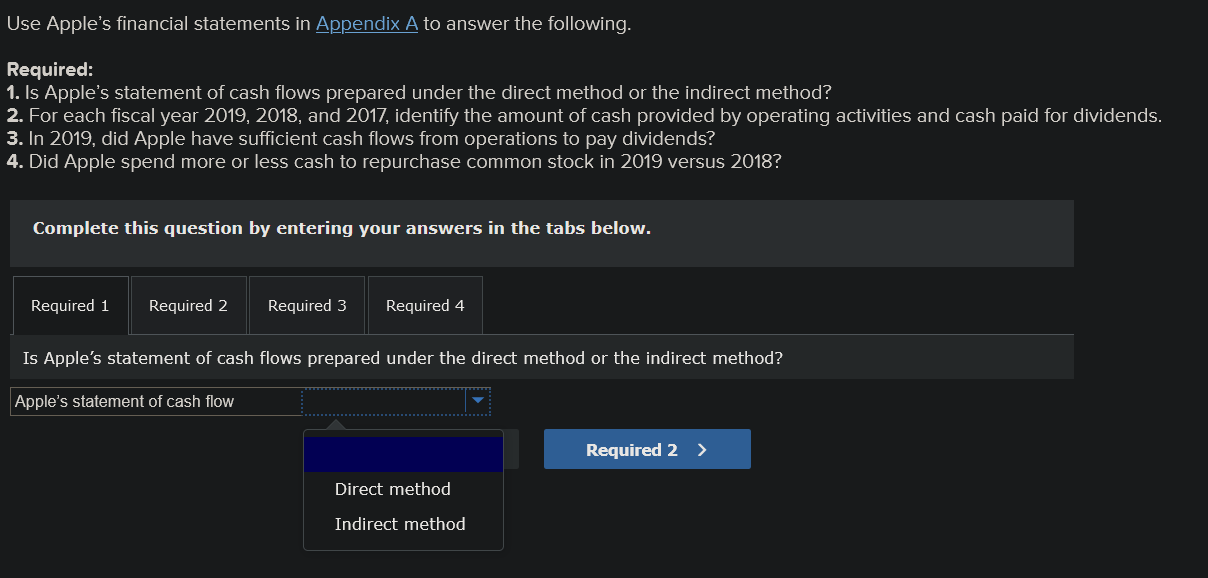Click the underlined Appendix A hyperlink text
1208x578 pixels.
(366, 23)
